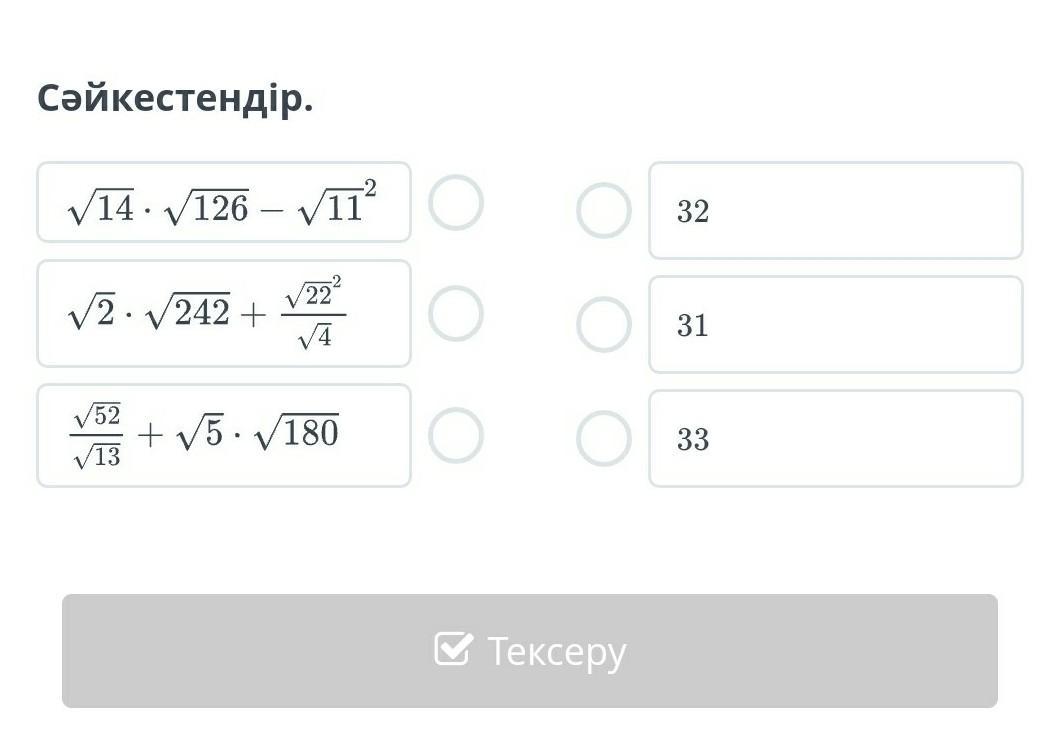Select the circle beside the √5·√180 expression
Screen dimensions: 1061x737
[x=456, y=435]
